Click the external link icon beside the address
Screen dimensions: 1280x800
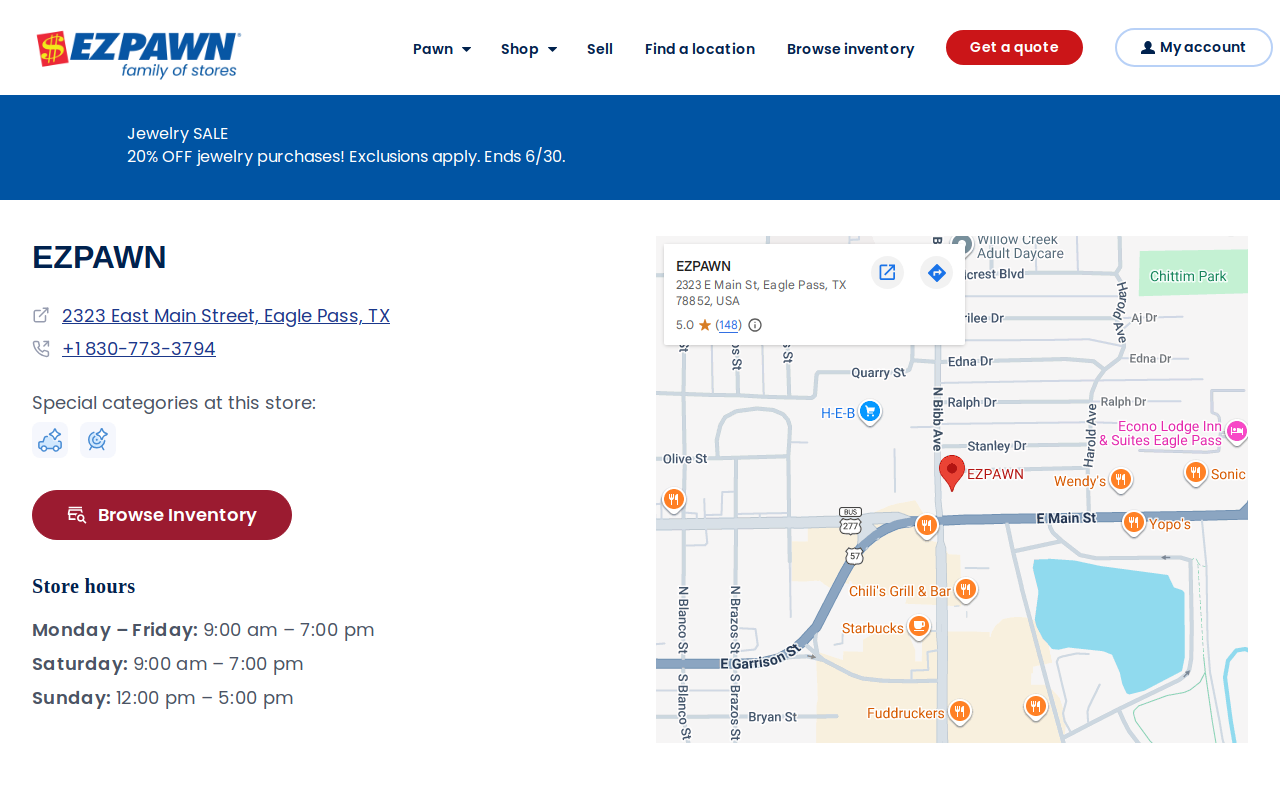tap(41, 315)
